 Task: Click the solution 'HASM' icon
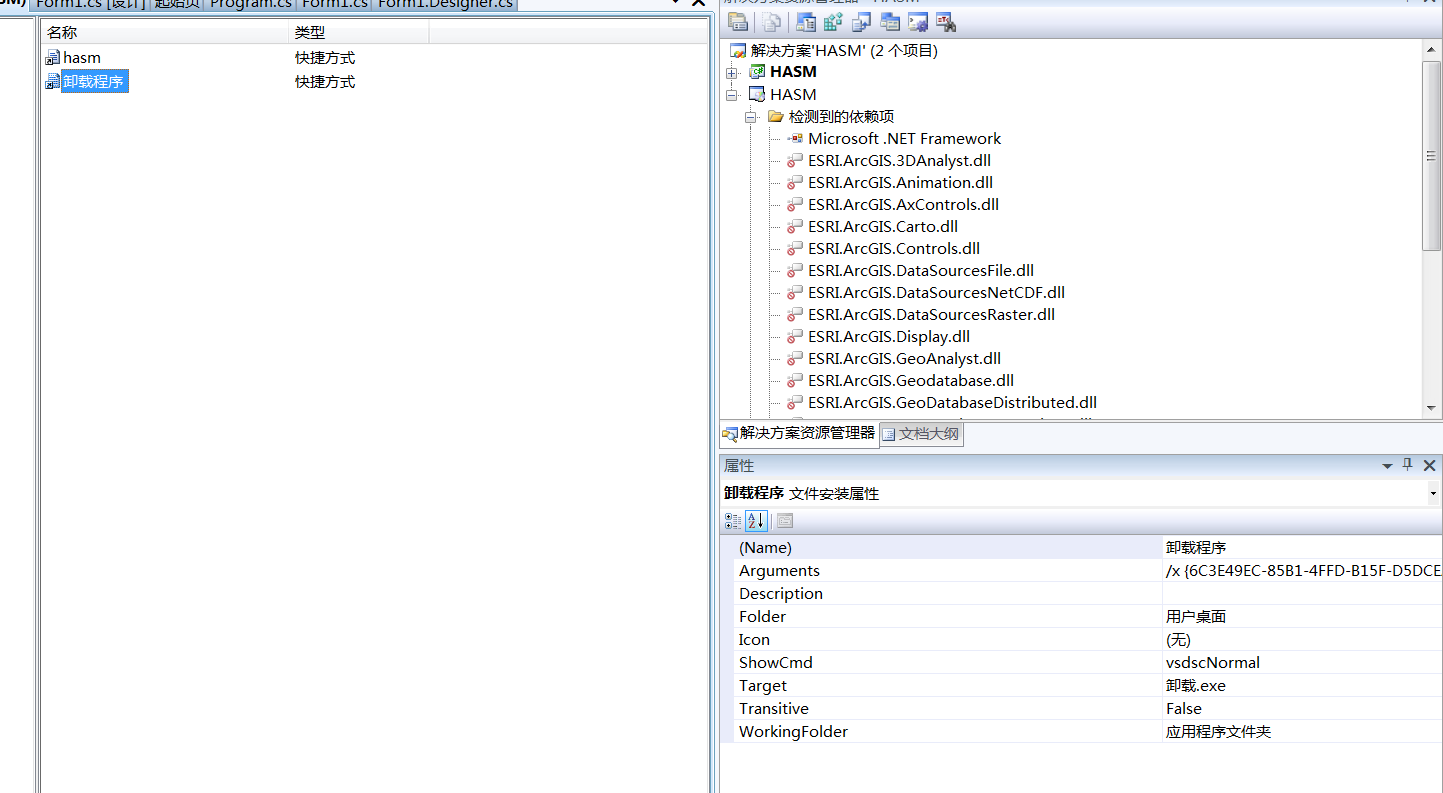point(738,50)
